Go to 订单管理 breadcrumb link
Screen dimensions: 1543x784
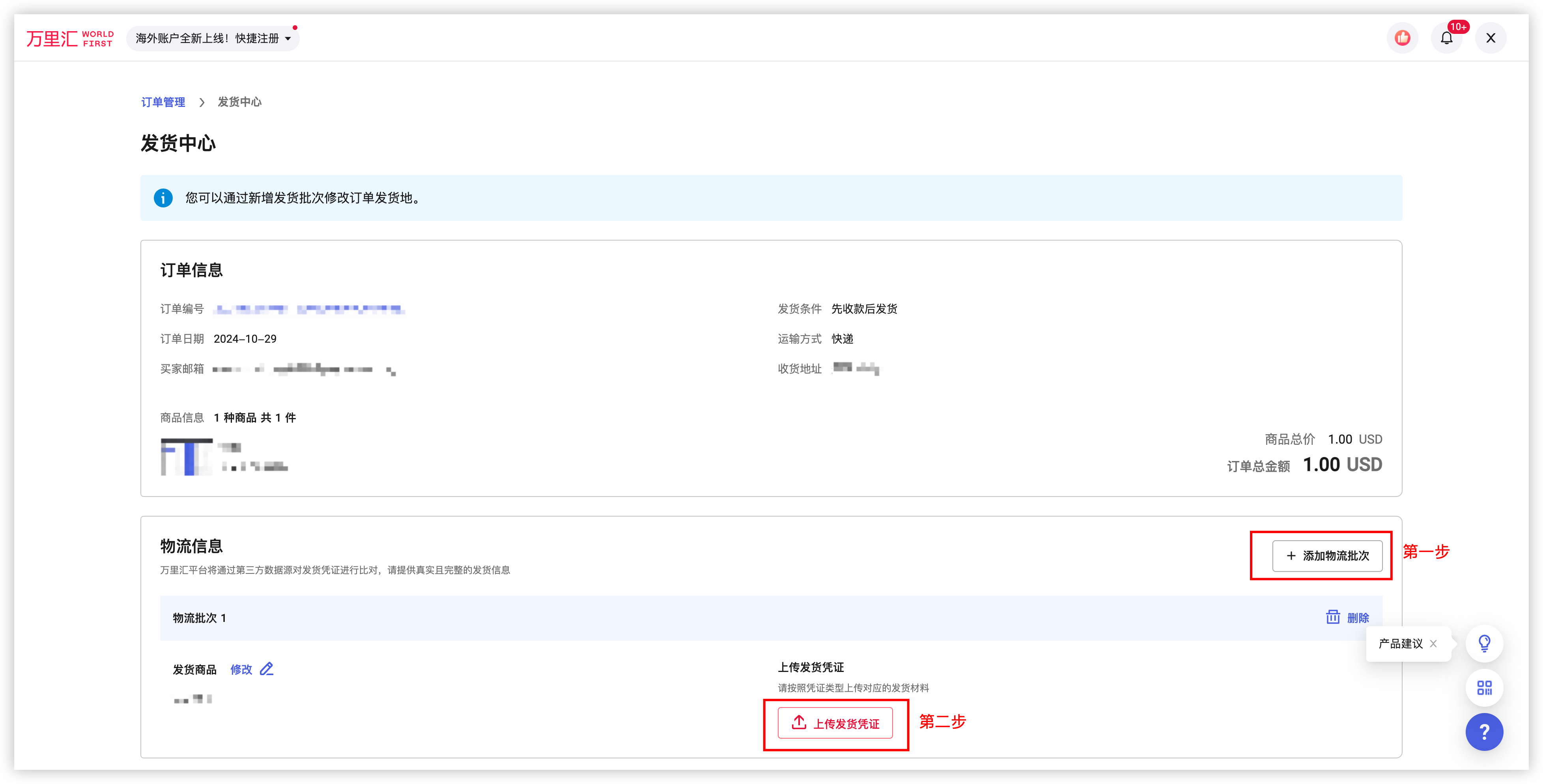click(163, 103)
